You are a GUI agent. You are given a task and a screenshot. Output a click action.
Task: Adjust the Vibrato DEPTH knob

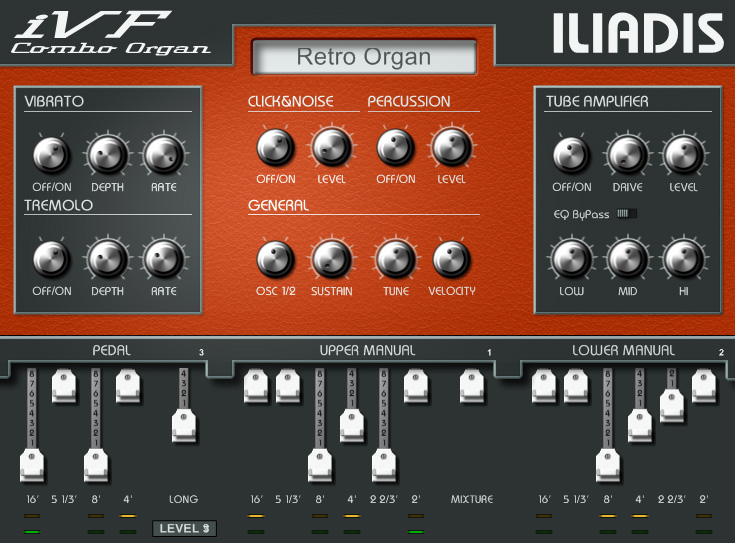coord(108,155)
